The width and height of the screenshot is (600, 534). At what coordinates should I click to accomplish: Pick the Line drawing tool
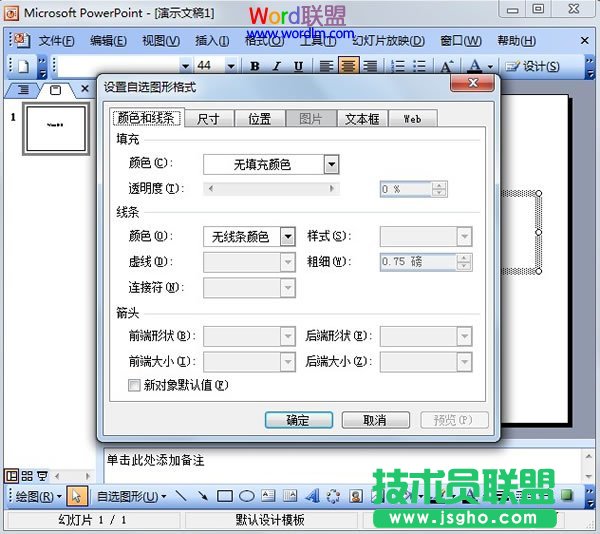pos(181,496)
